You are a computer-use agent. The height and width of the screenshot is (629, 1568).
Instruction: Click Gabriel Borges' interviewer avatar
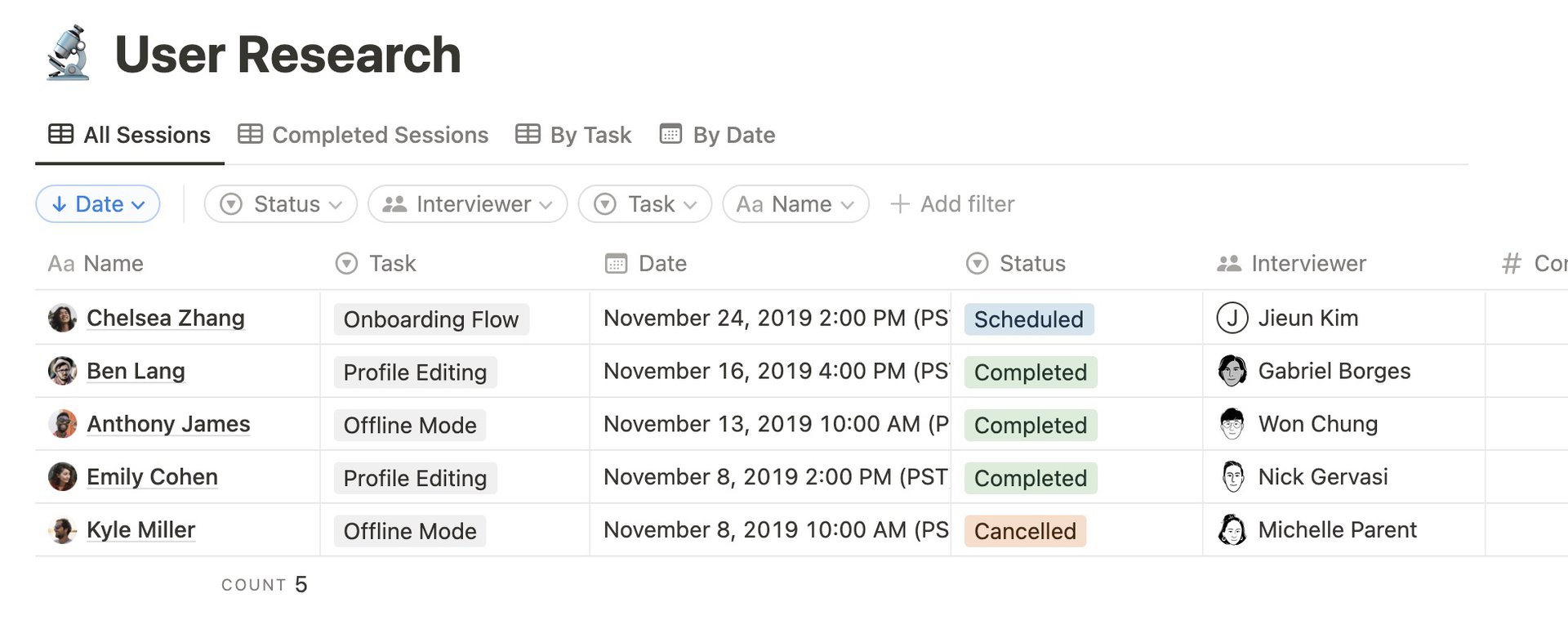point(1232,371)
